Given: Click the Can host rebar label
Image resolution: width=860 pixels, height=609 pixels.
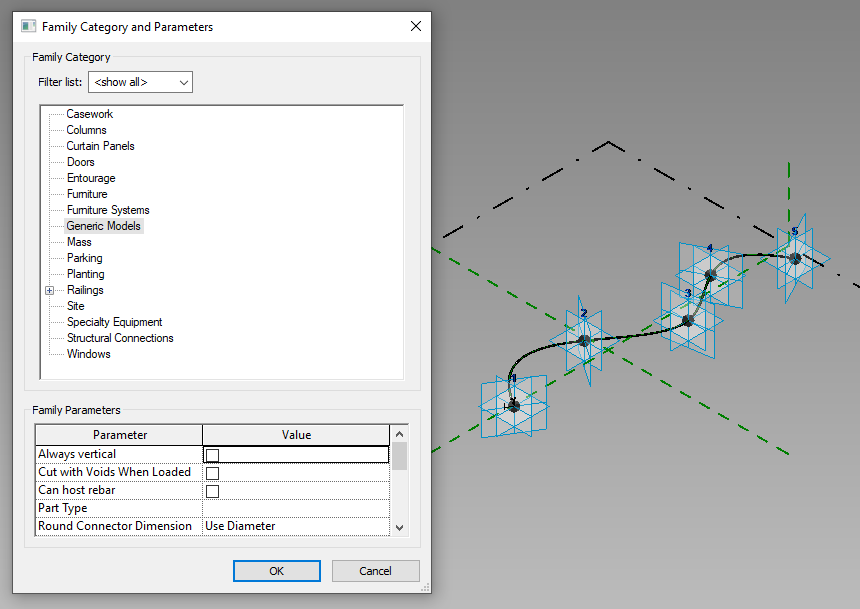Looking at the screenshot, I should (x=77, y=490).
